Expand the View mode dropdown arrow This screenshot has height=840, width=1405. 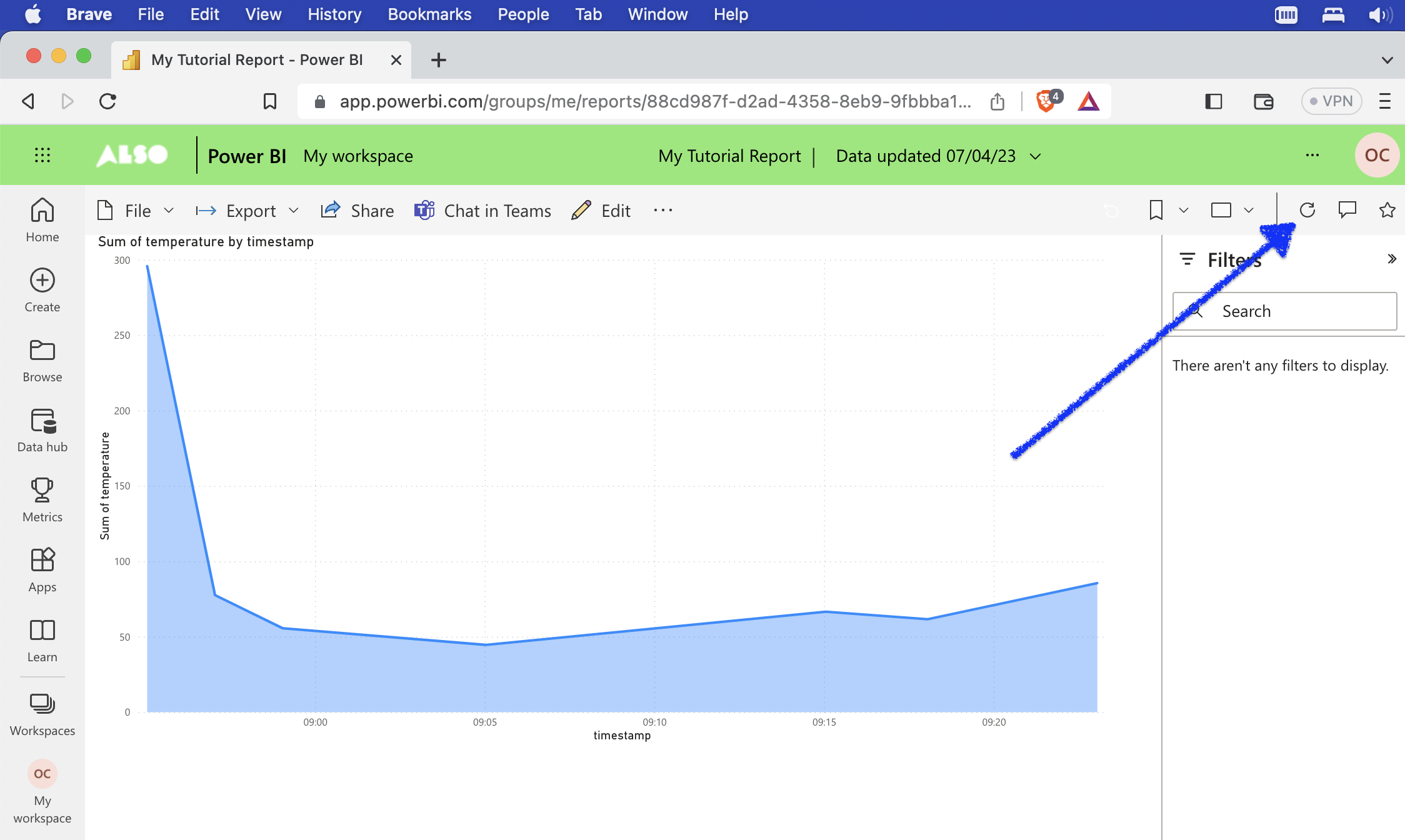click(1249, 211)
